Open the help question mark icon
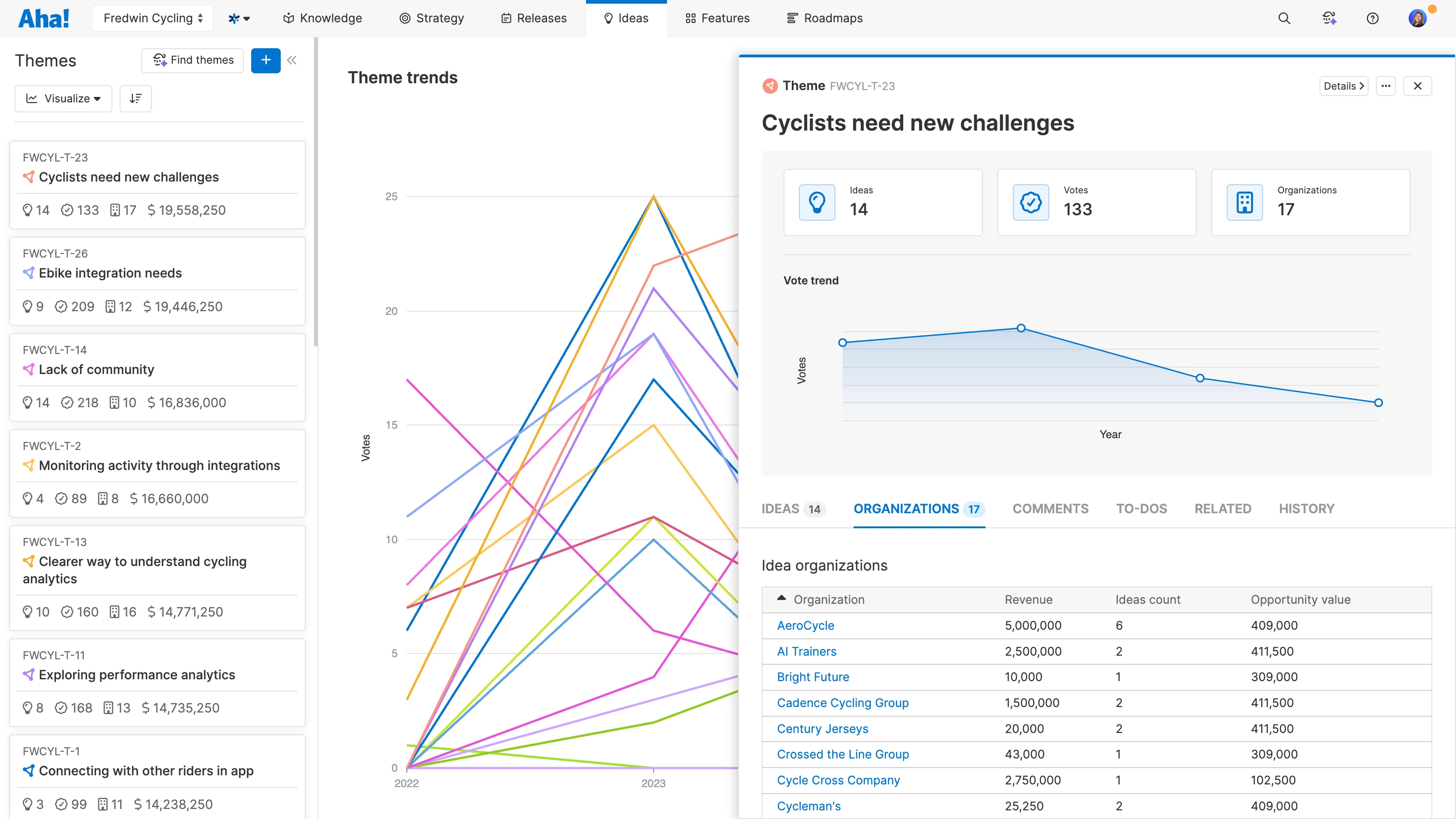Image resolution: width=1456 pixels, height=819 pixels. (1372, 18)
